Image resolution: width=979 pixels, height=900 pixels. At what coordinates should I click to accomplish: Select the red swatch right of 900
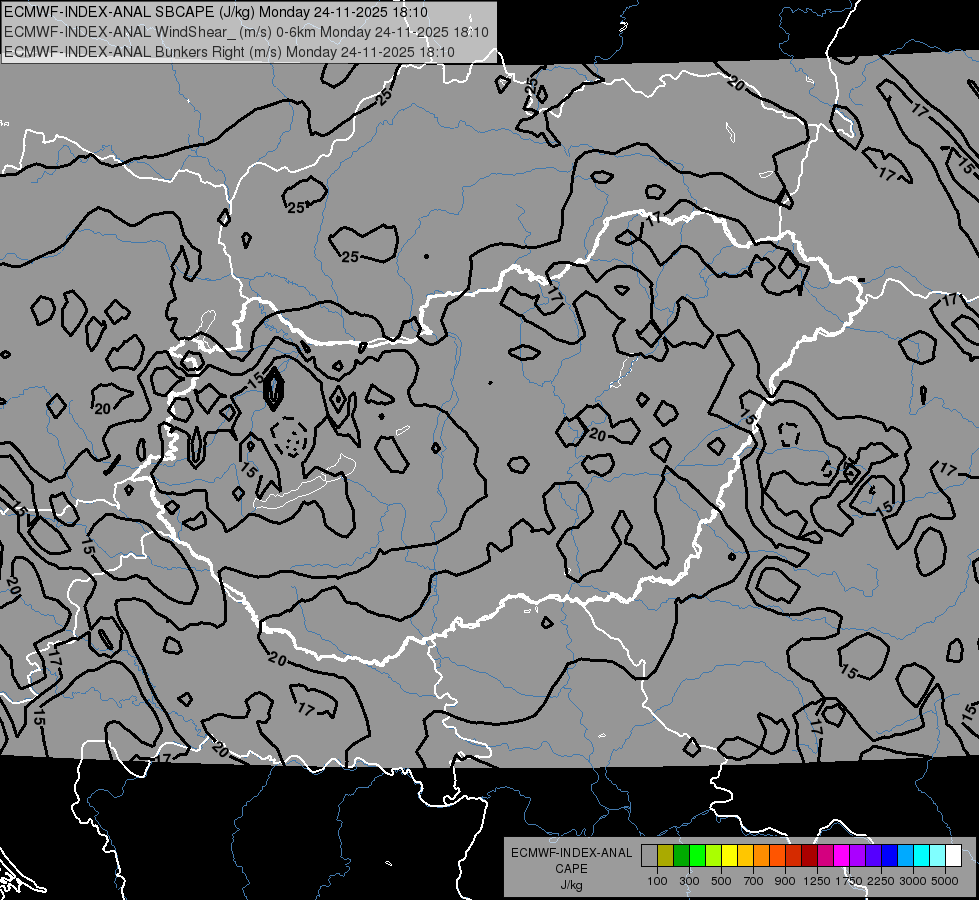[794, 856]
